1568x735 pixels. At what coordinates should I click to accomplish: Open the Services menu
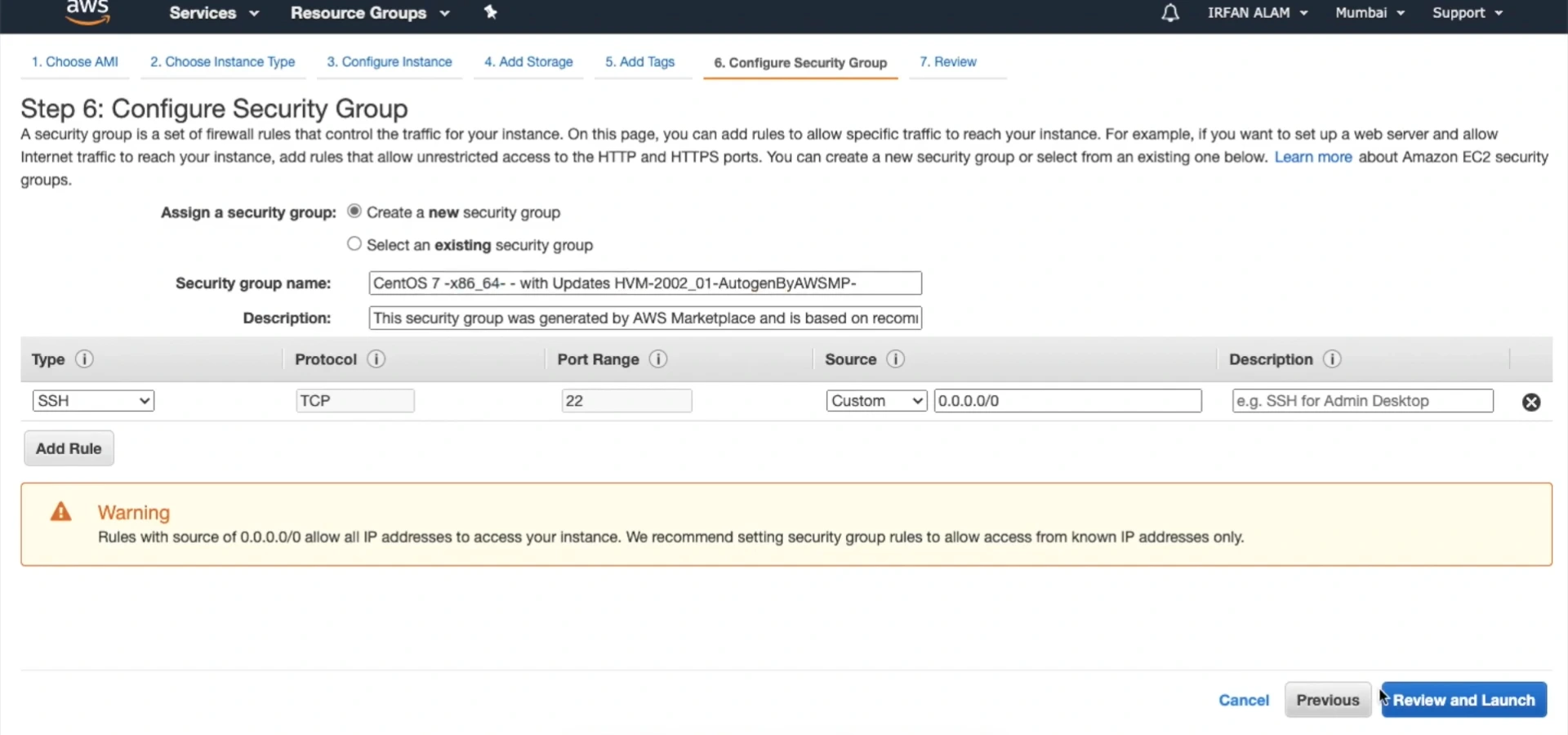(x=214, y=13)
